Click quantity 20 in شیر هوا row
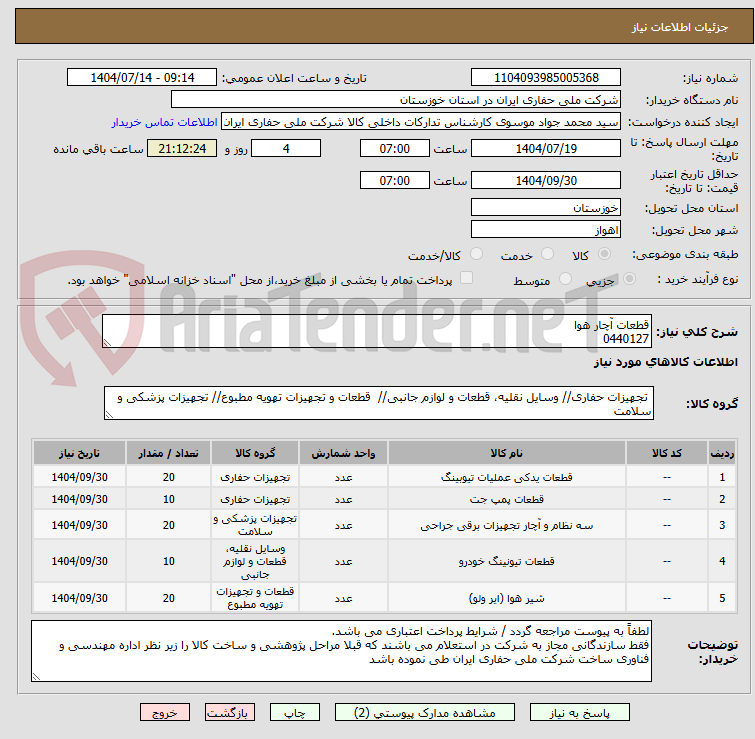Viewport: 755px width, 739px height. click(x=169, y=598)
